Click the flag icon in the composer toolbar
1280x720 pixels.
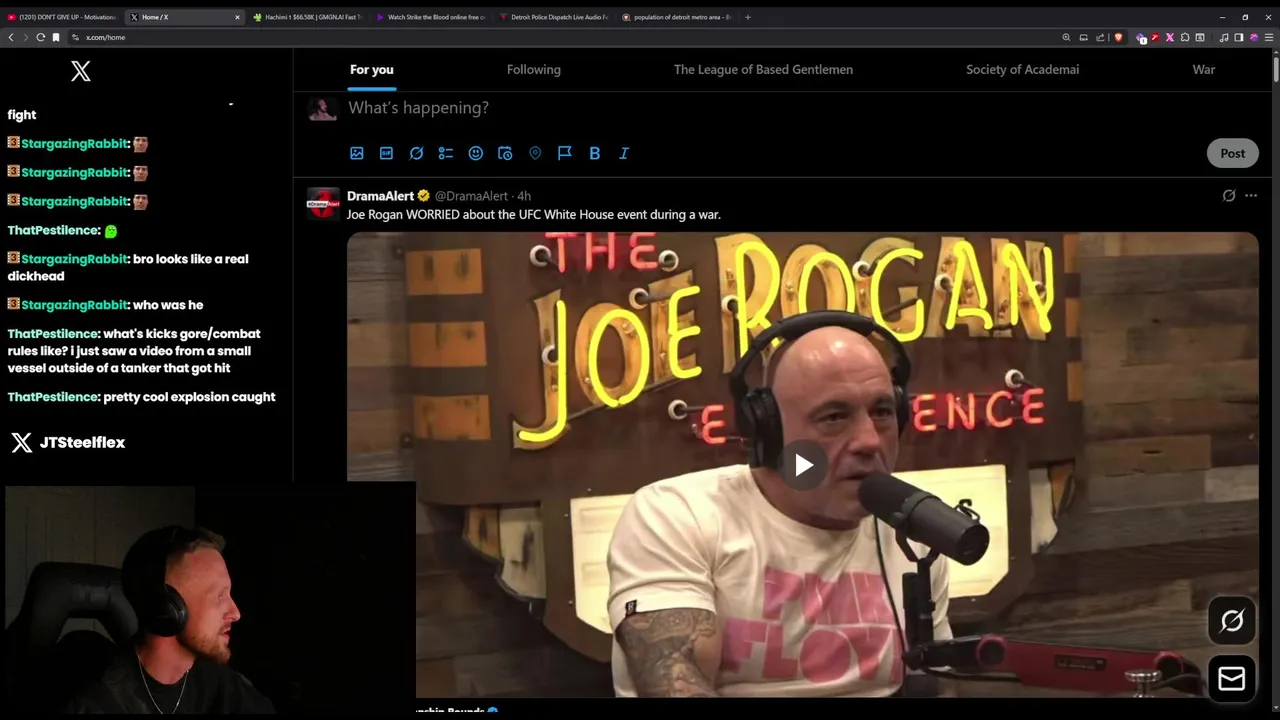565,153
